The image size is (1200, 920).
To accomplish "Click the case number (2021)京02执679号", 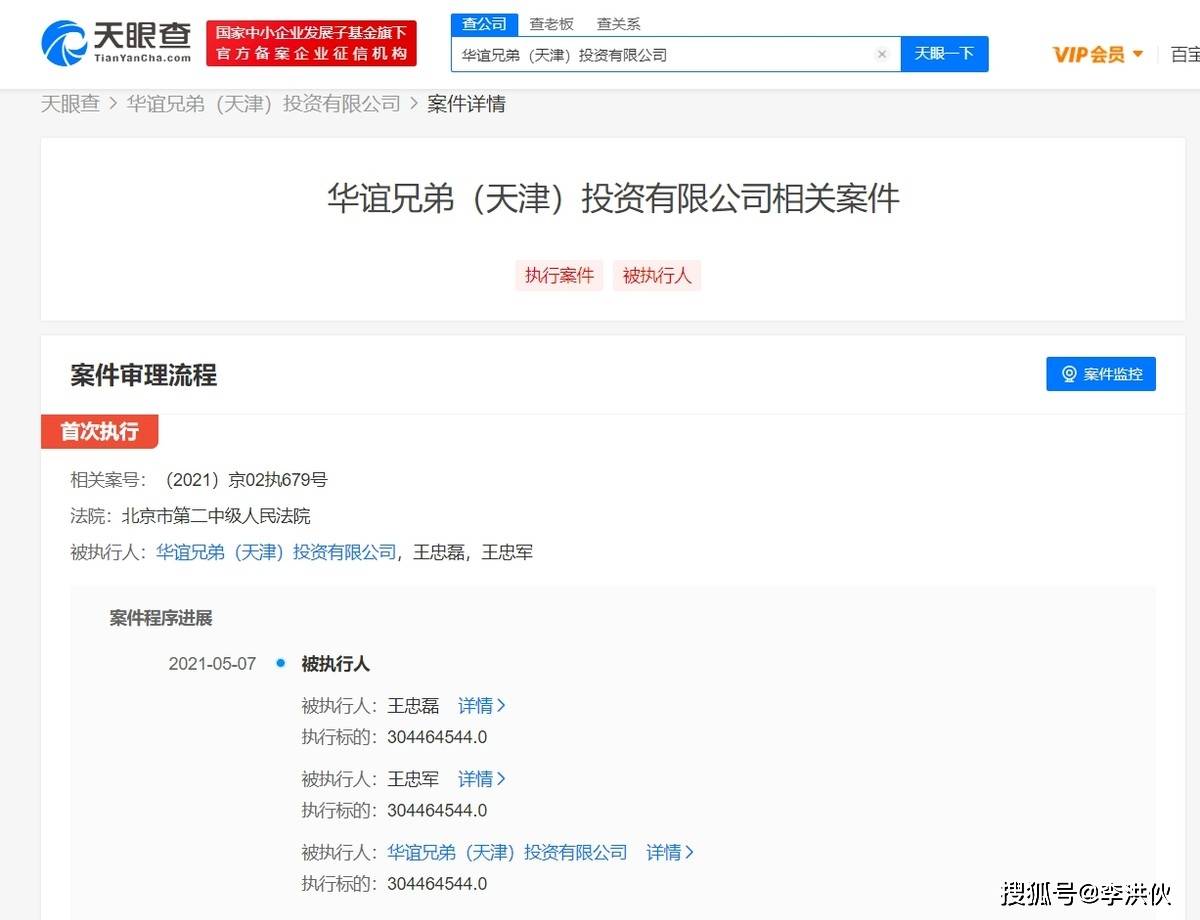I will coord(244,480).
